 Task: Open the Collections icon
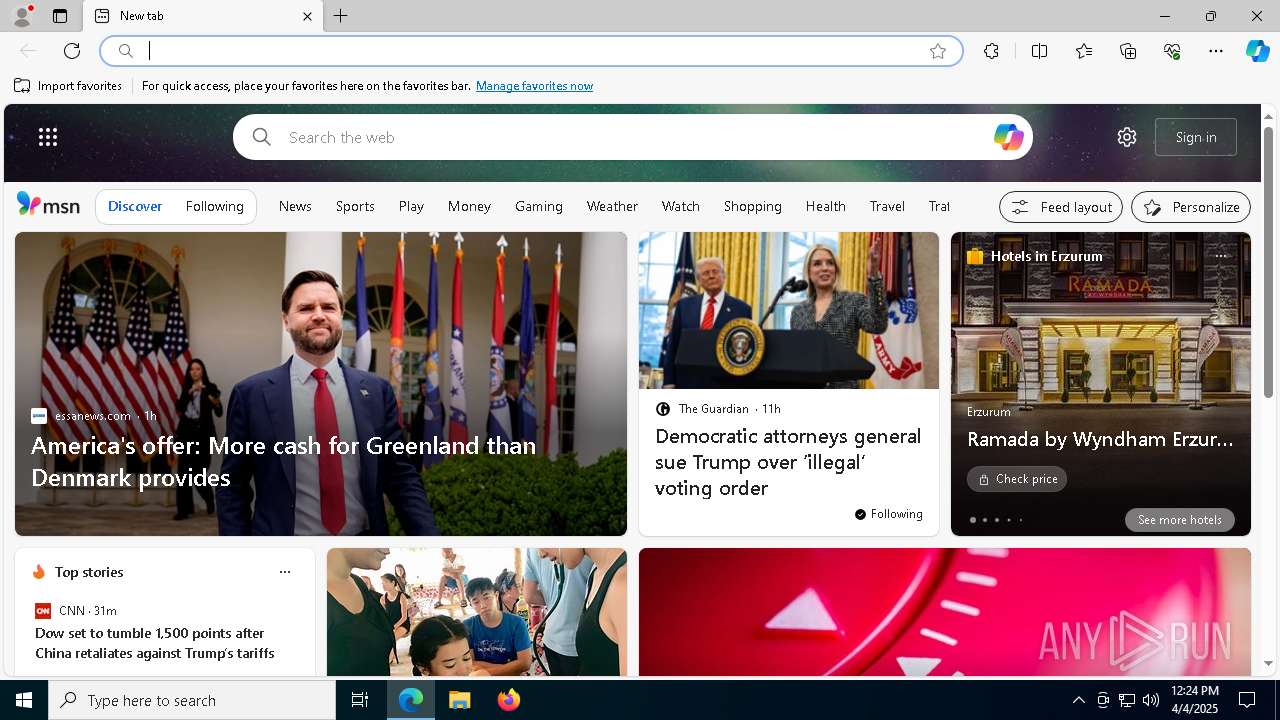click(1128, 51)
